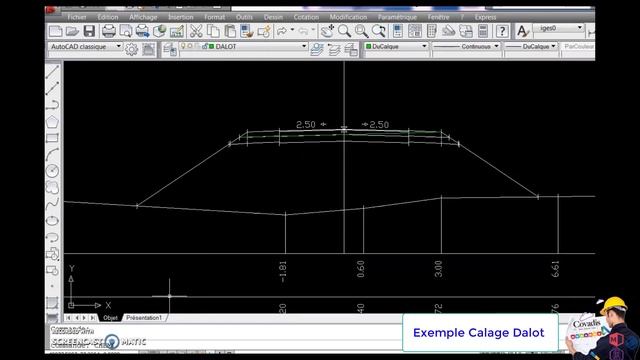Open the Fenêtre menu
Image resolution: width=640 pixels, height=360 pixels.
tap(438, 17)
